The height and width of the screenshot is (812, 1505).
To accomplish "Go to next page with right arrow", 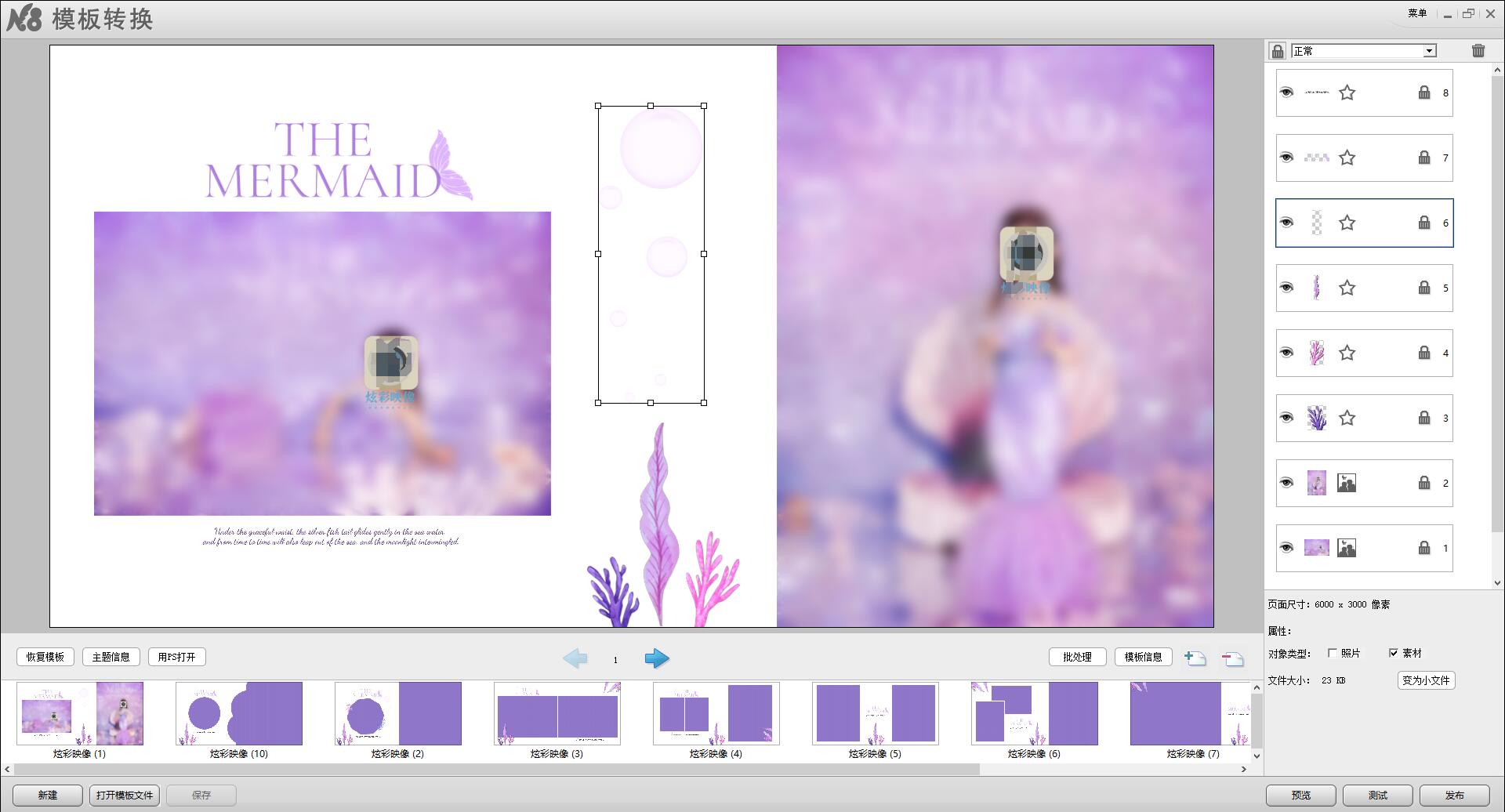I will pyautogui.click(x=656, y=658).
